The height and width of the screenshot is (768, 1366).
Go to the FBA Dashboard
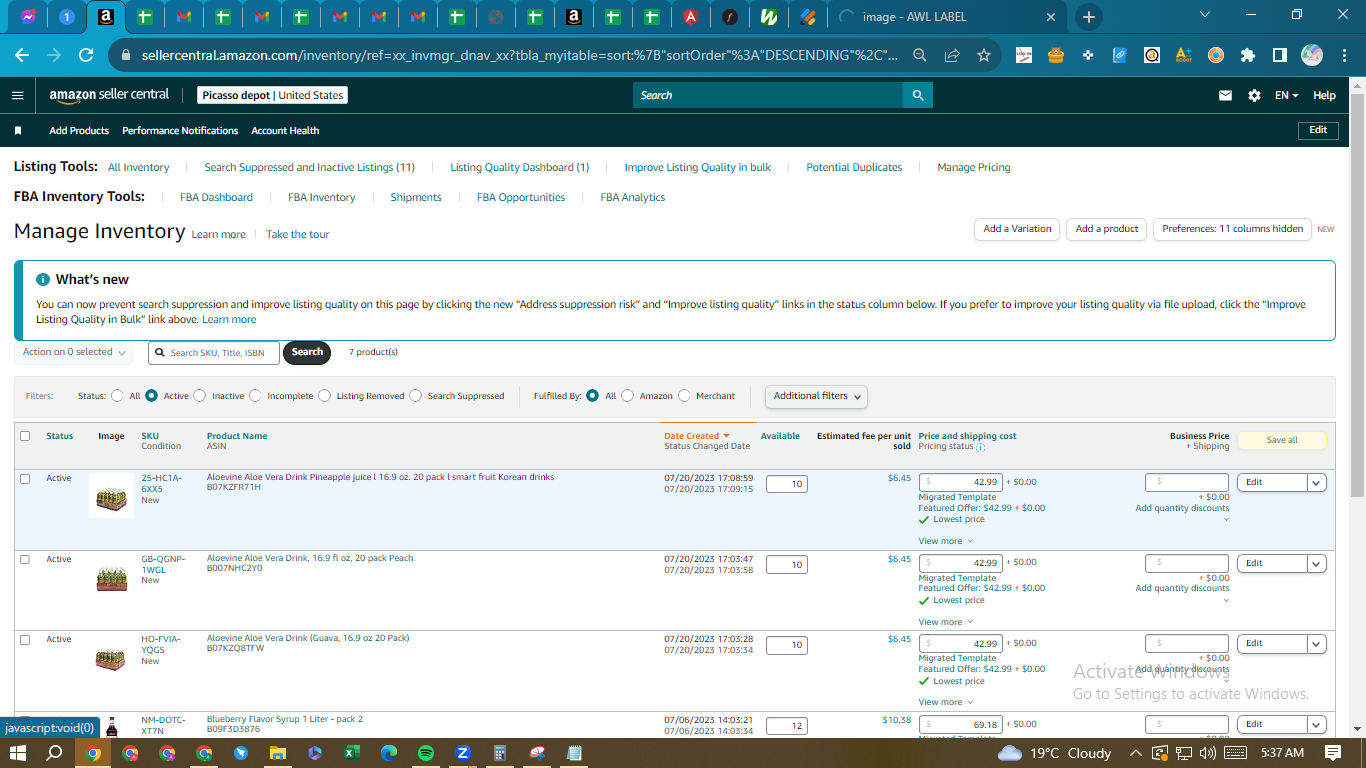coord(216,198)
